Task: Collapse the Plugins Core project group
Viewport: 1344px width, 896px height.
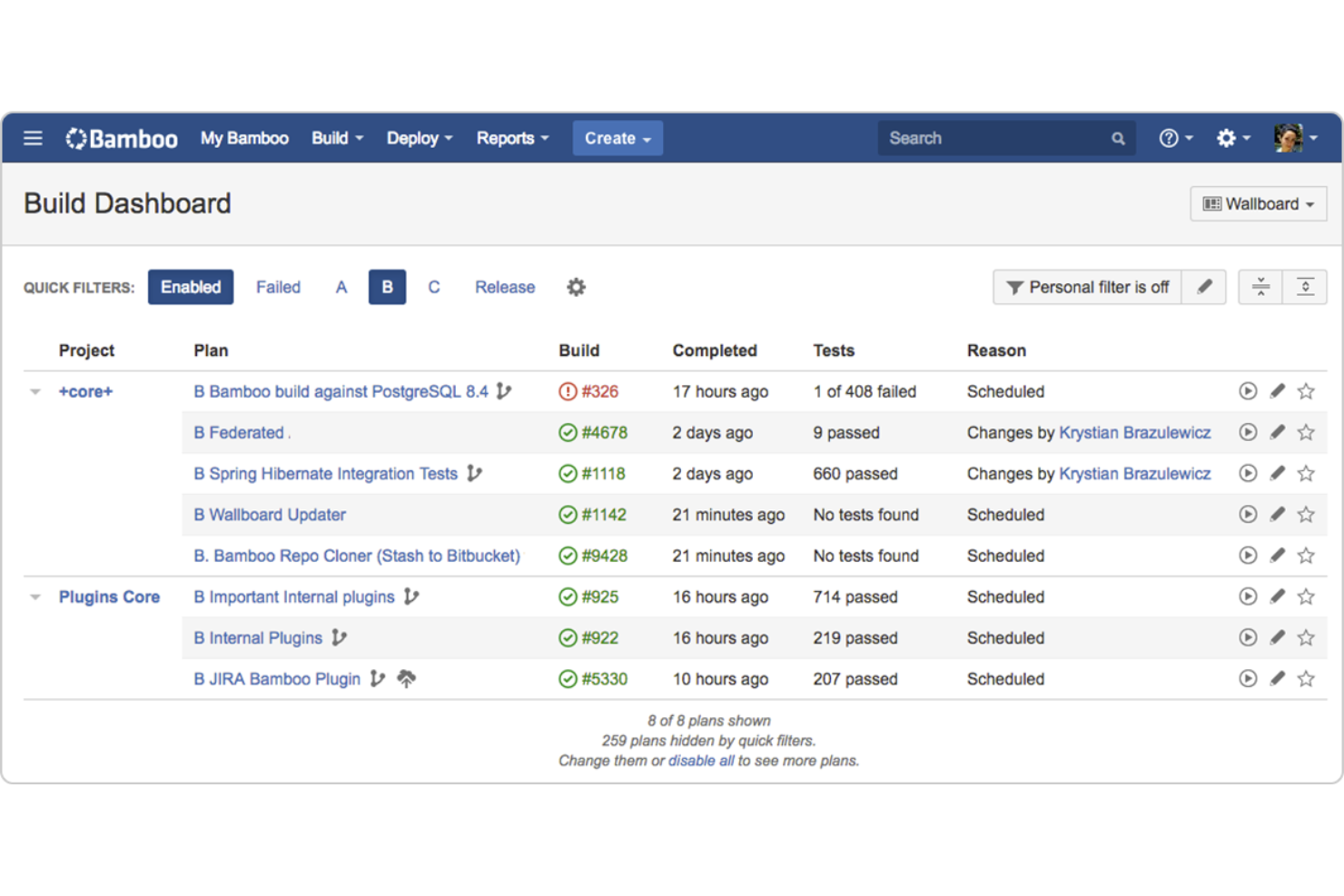Action: 35,597
